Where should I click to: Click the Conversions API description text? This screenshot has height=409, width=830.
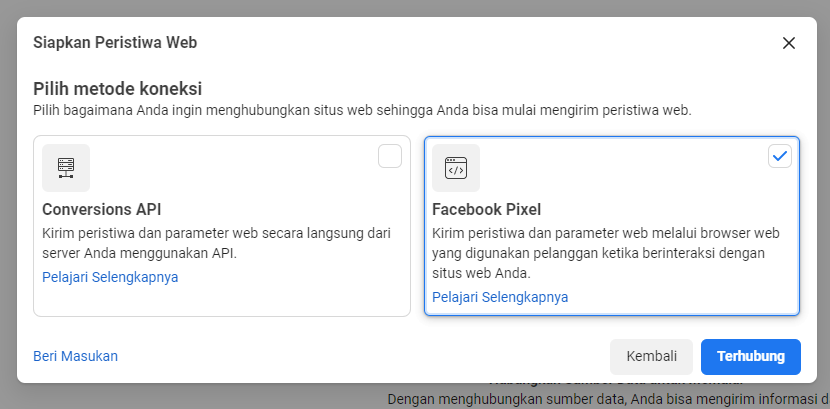[216, 243]
